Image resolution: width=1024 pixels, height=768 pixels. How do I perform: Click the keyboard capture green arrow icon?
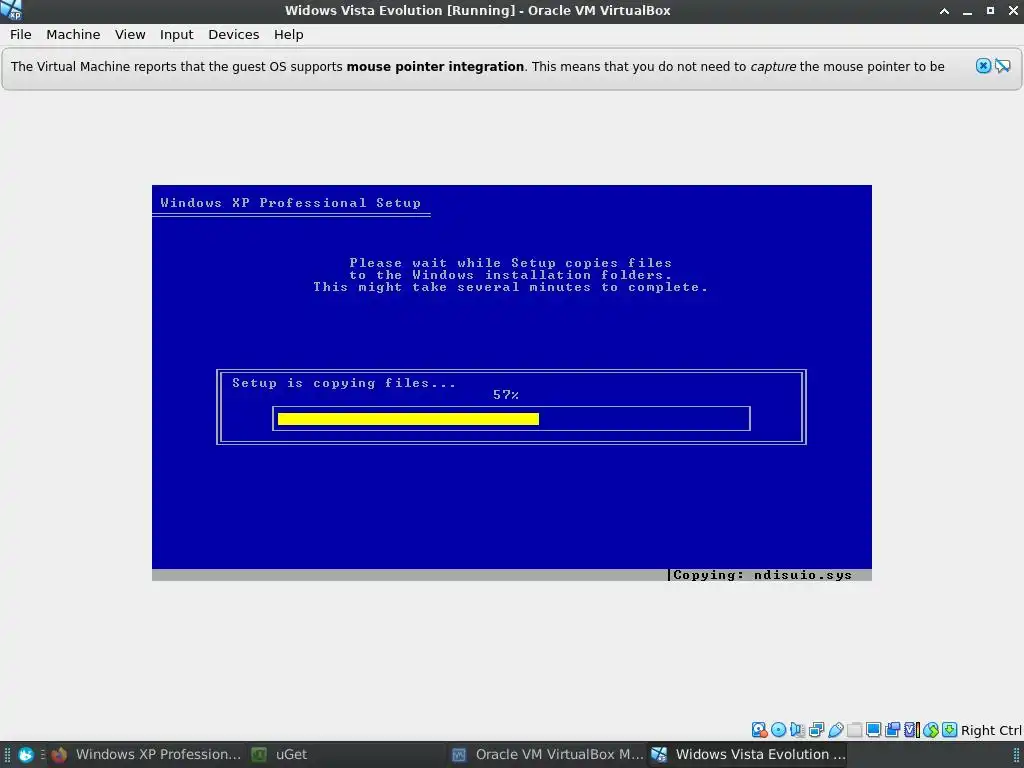(x=950, y=729)
